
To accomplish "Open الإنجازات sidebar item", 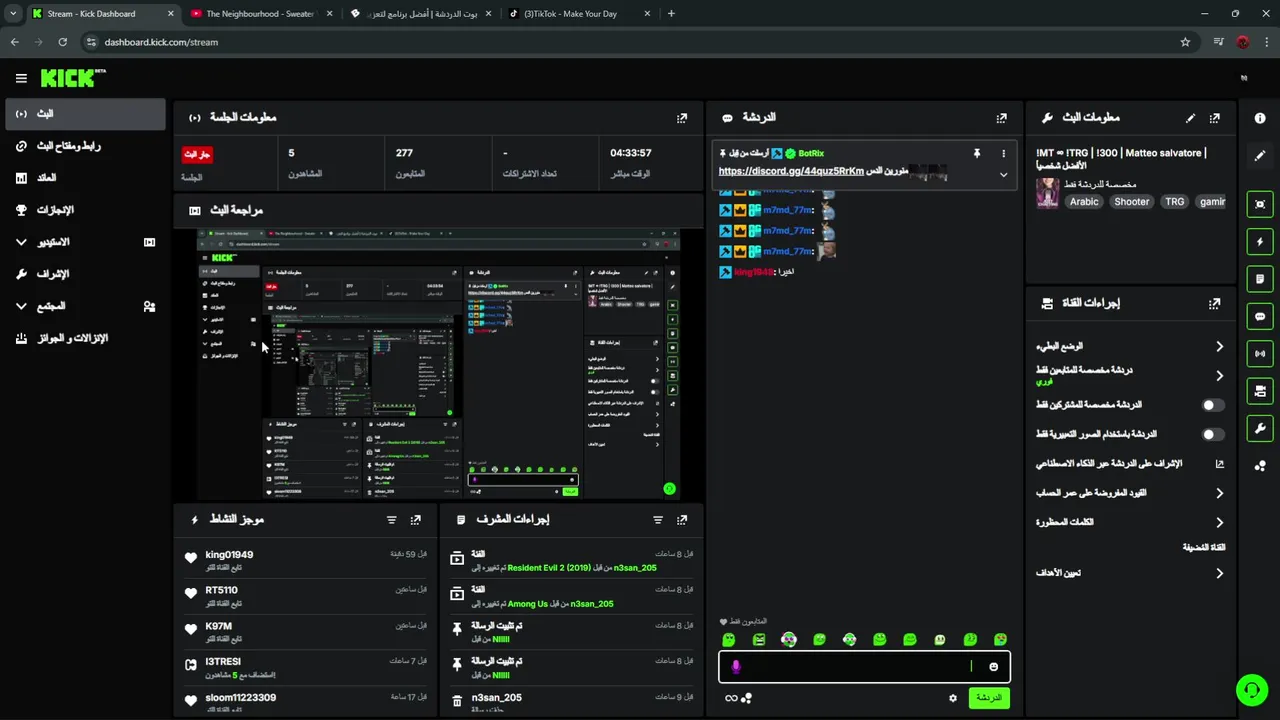I will click(85, 210).
